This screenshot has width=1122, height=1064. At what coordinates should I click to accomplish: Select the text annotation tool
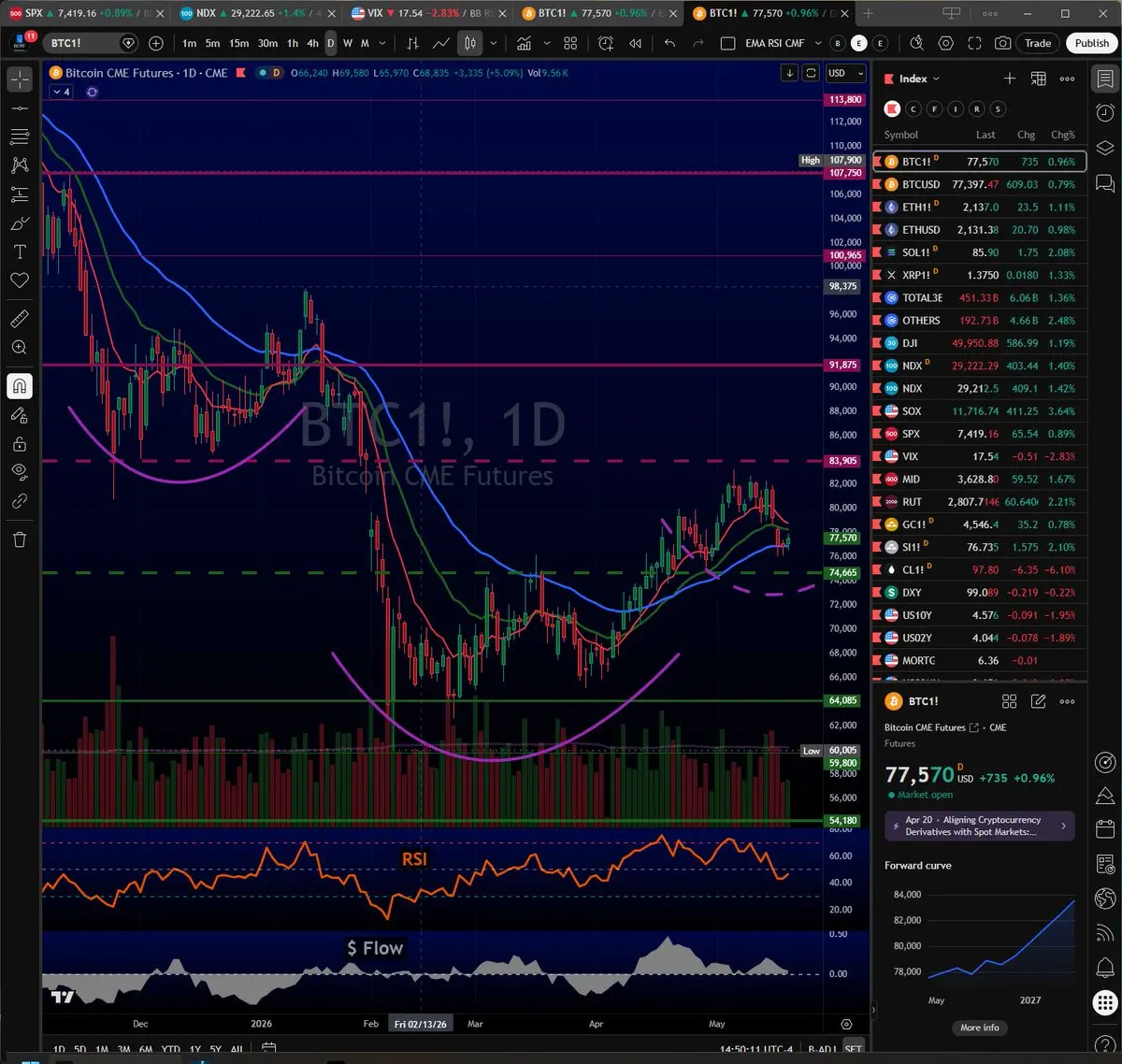tap(20, 252)
